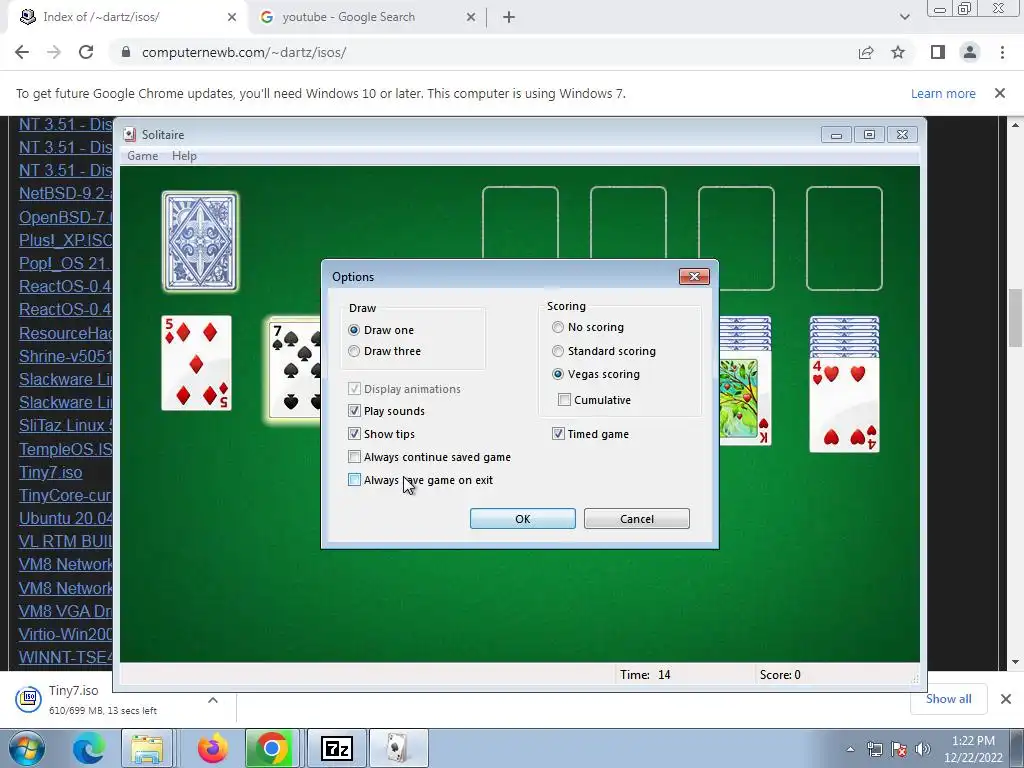
Task: Open the Chrome profile icon
Action: point(970,52)
